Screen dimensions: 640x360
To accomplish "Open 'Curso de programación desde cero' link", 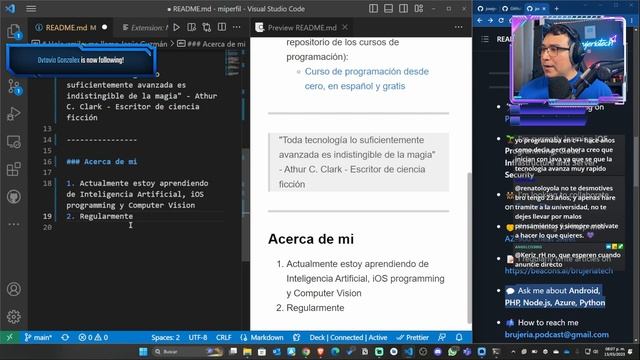I will [367, 78].
